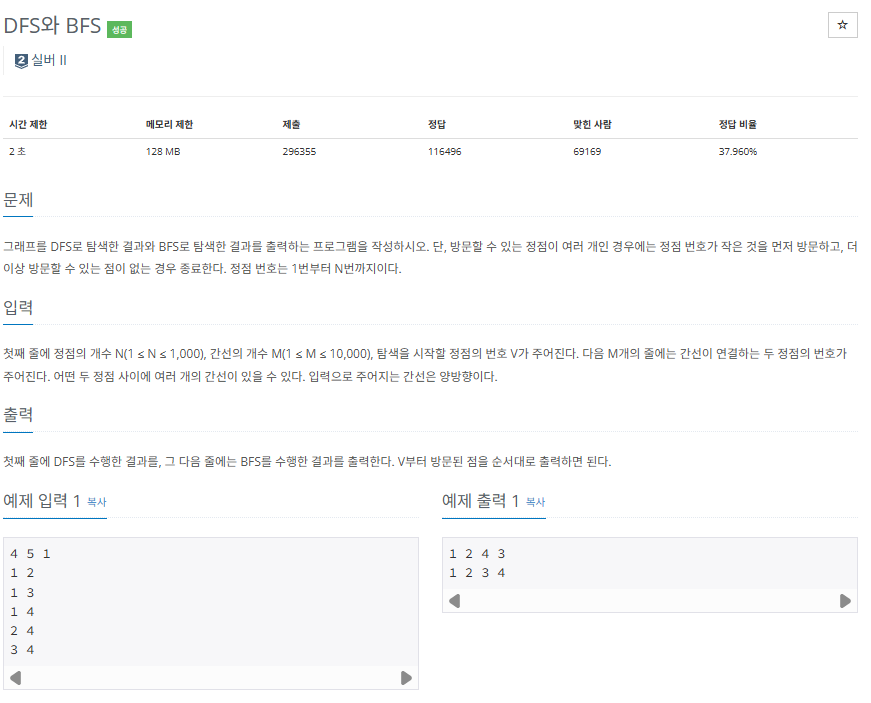The image size is (871, 703).
Task: Click the 입력 section heading
Action: 18,308
